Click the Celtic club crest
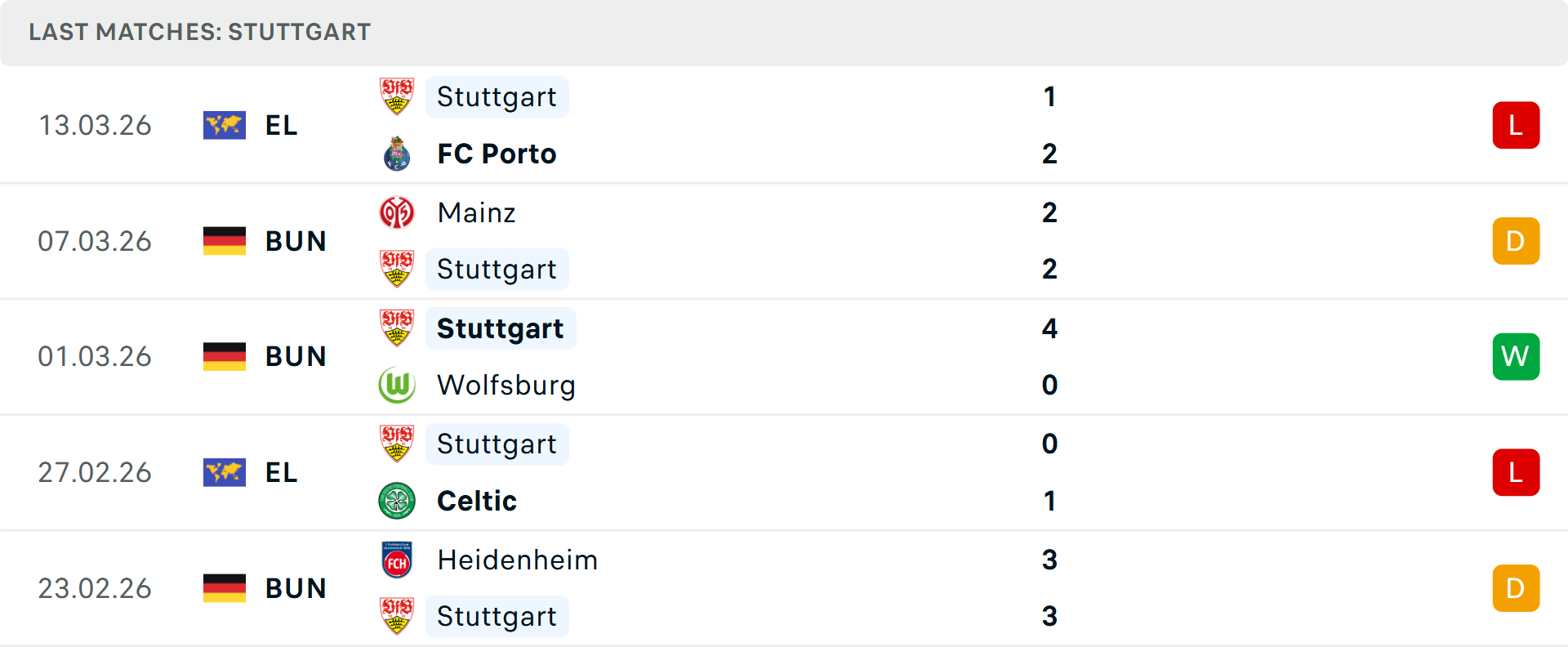The width and height of the screenshot is (1568, 647). coord(398,501)
